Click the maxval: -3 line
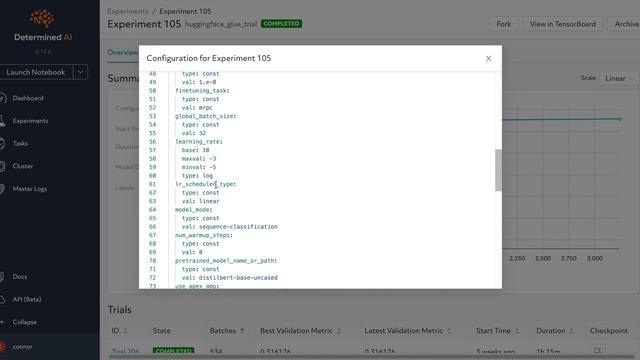The image size is (640, 360). 199,159
